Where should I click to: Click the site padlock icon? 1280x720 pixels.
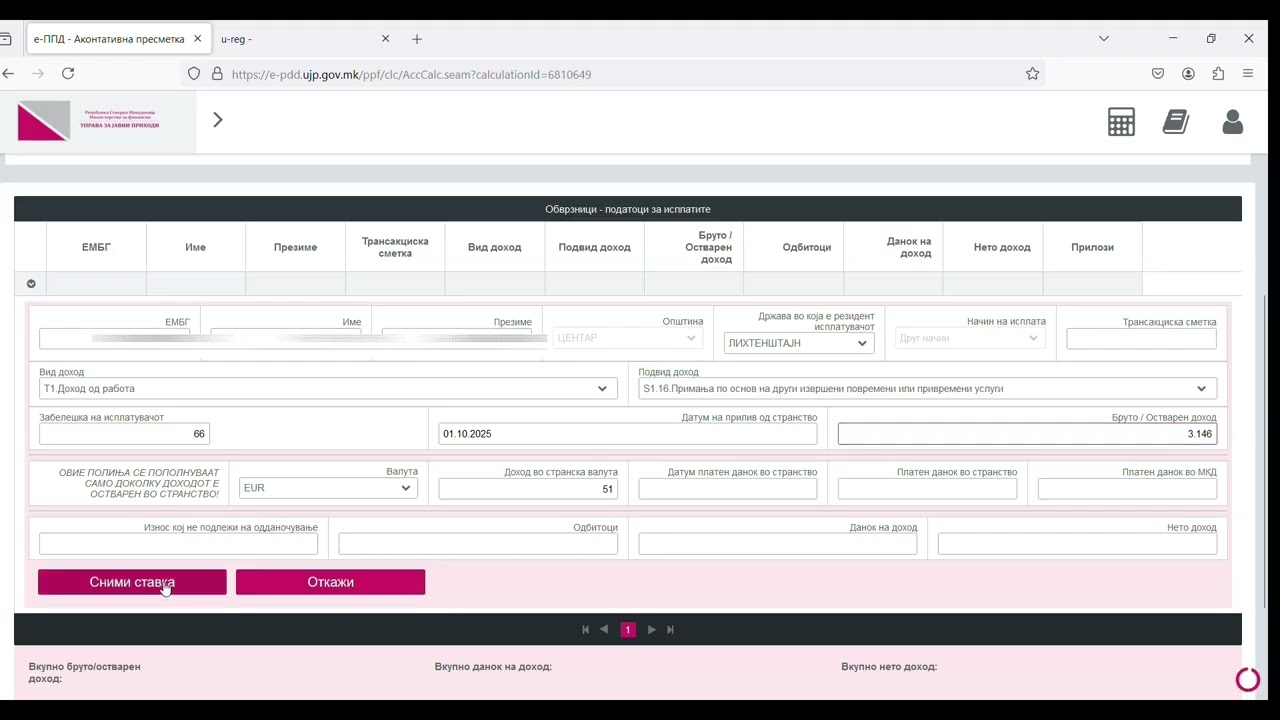(x=217, y=74)
